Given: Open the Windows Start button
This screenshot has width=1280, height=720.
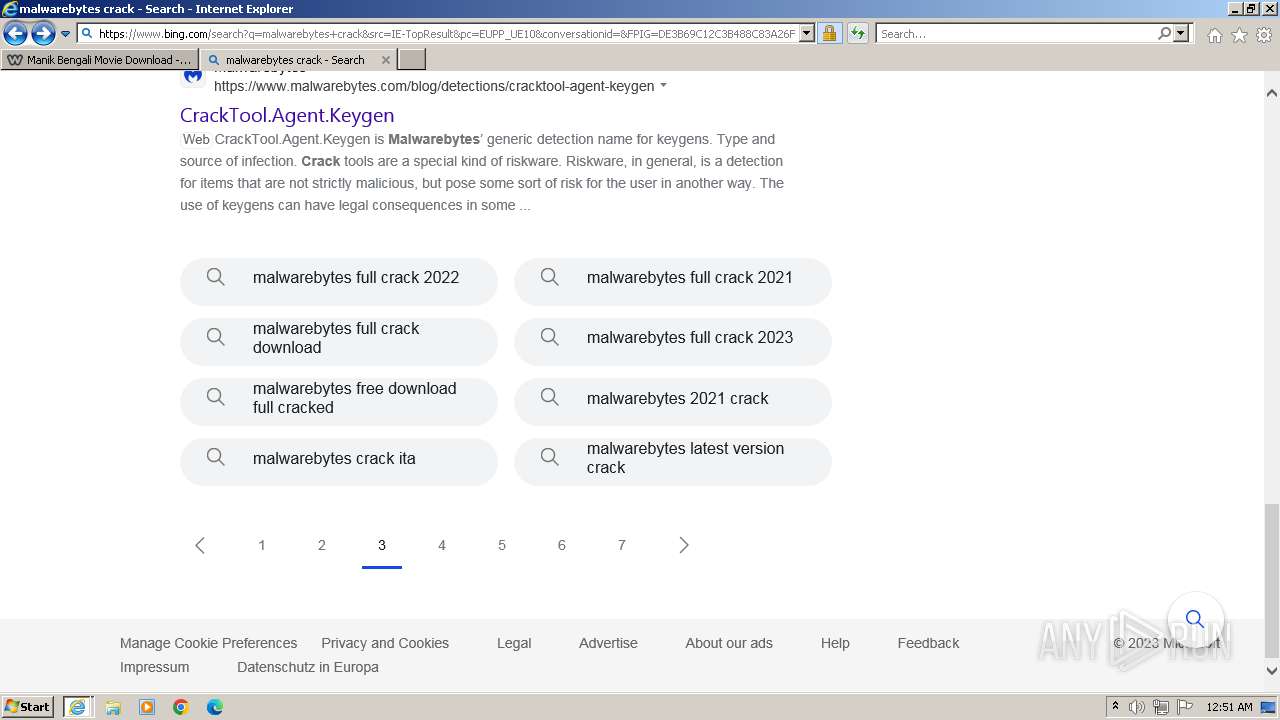Looking at the screenshot, I should (x=28, y=707).
